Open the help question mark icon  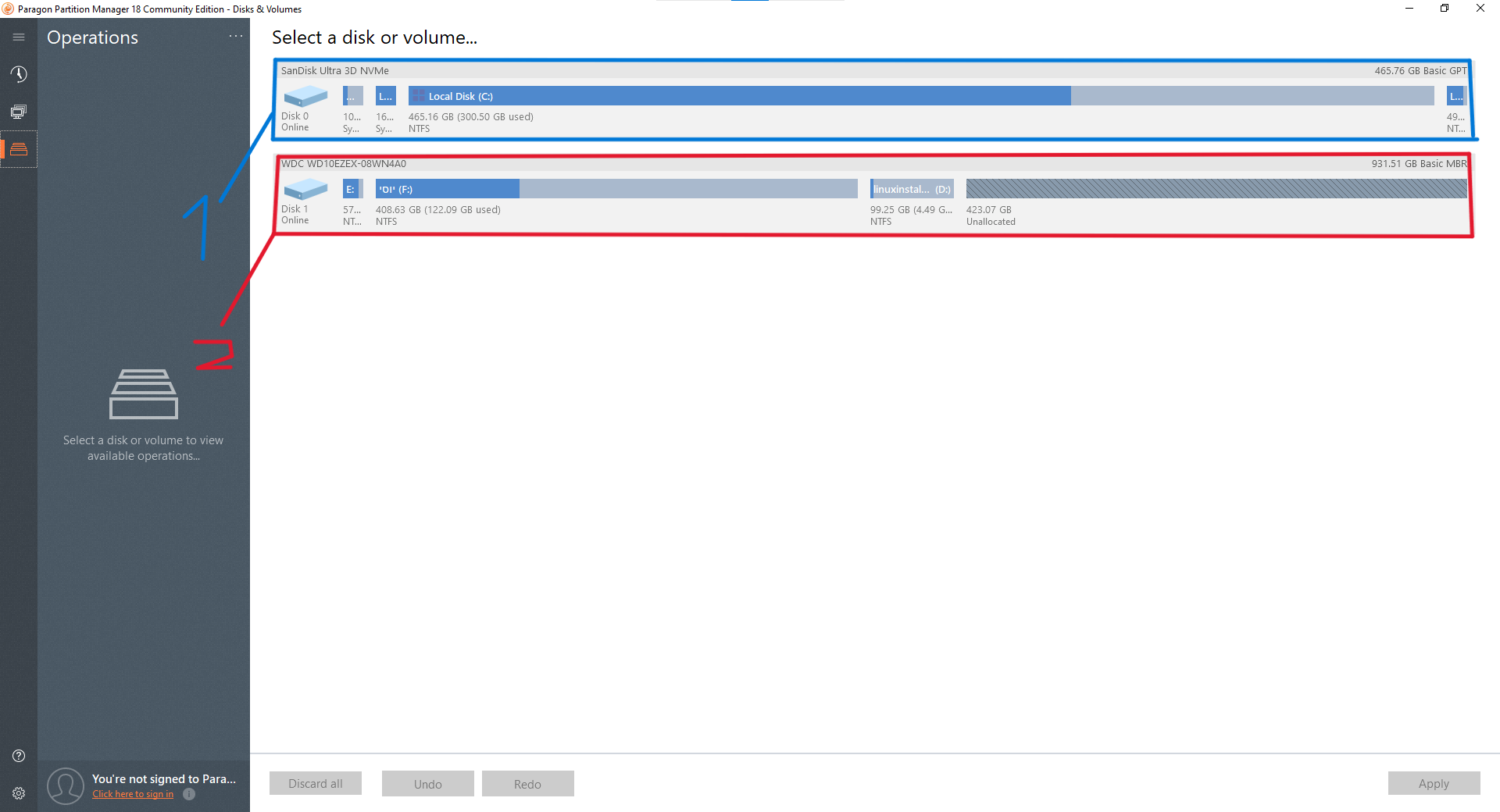(x=19, y=756)
